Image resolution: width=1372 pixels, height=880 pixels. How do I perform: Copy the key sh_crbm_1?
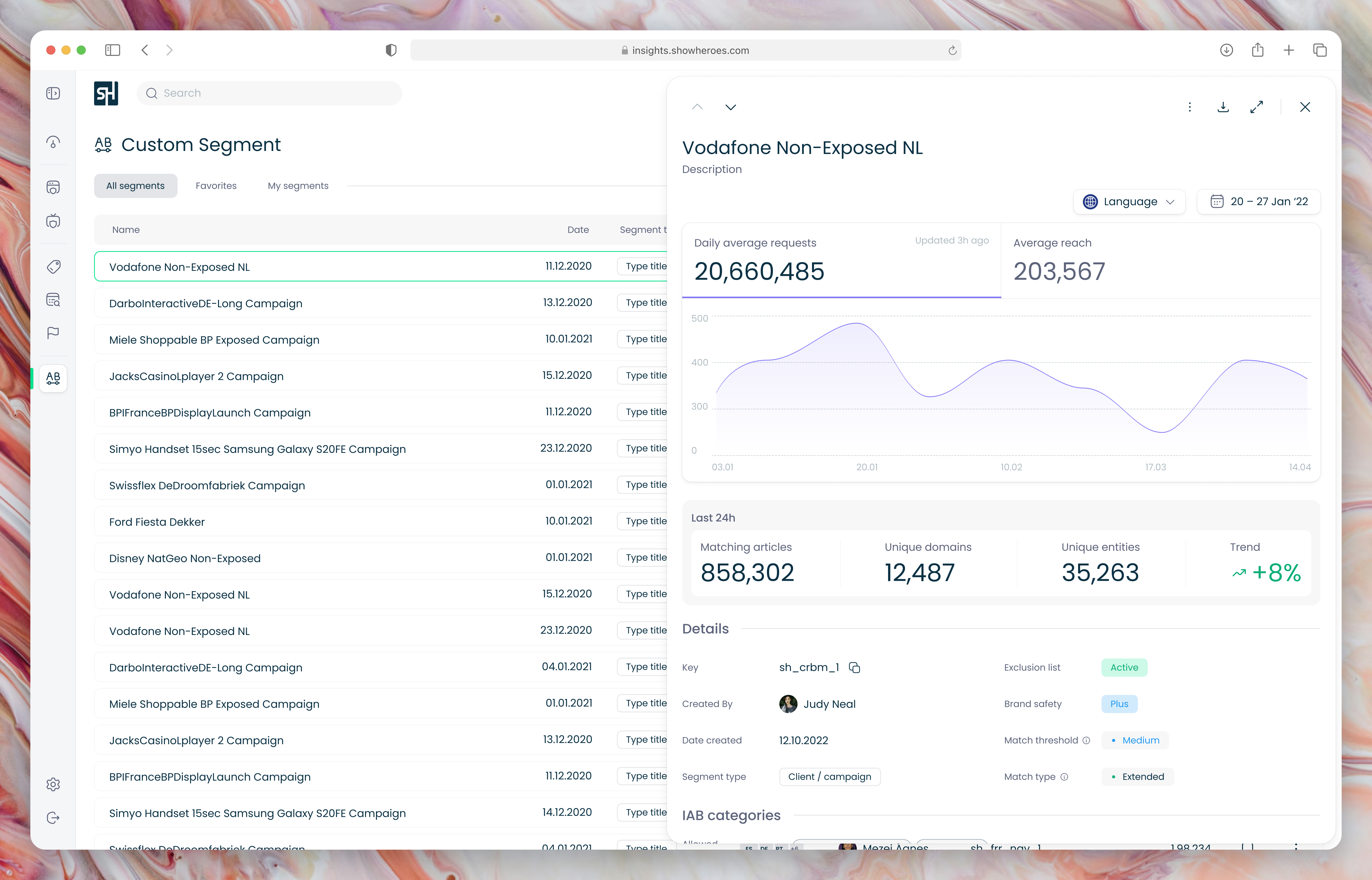(854, 667)
